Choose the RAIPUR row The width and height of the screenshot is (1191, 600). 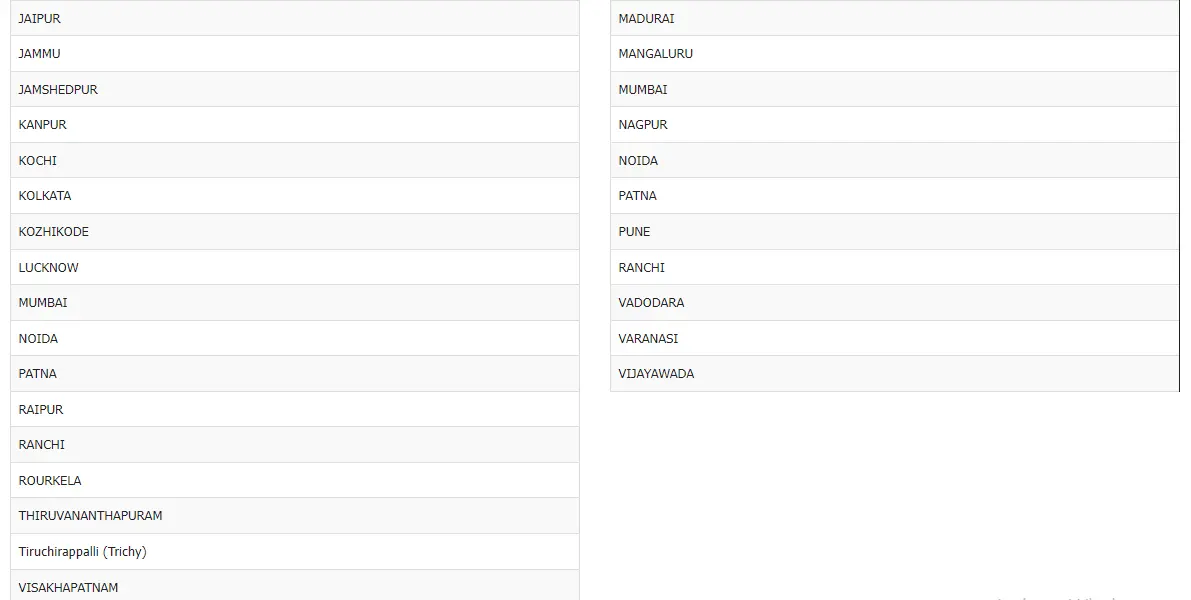coord(41,410)
